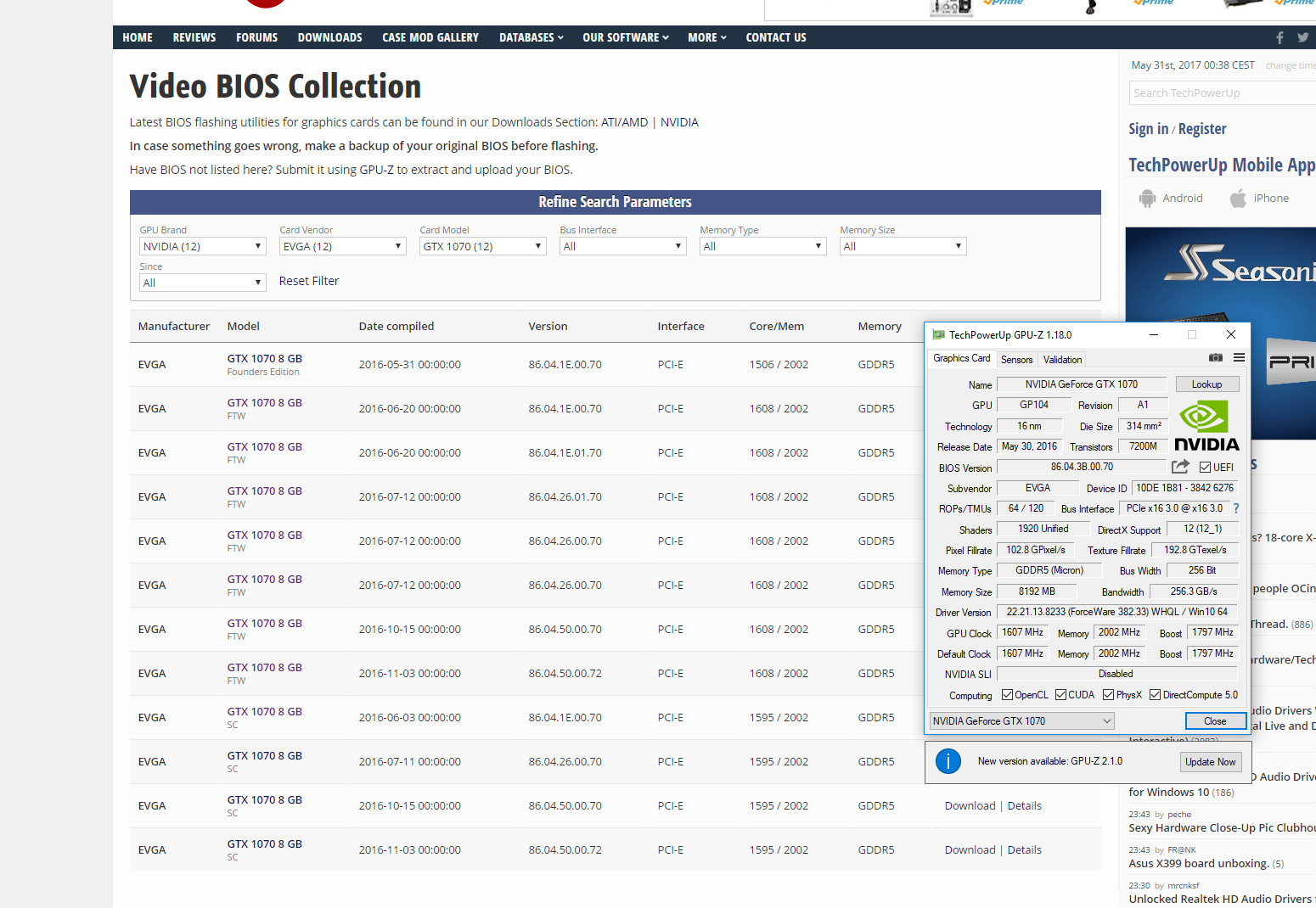Open TechPowerUp's Twitter page icon
Image resolution: width=1316 pixels, height=908 pixels.
click(1303, 37)
